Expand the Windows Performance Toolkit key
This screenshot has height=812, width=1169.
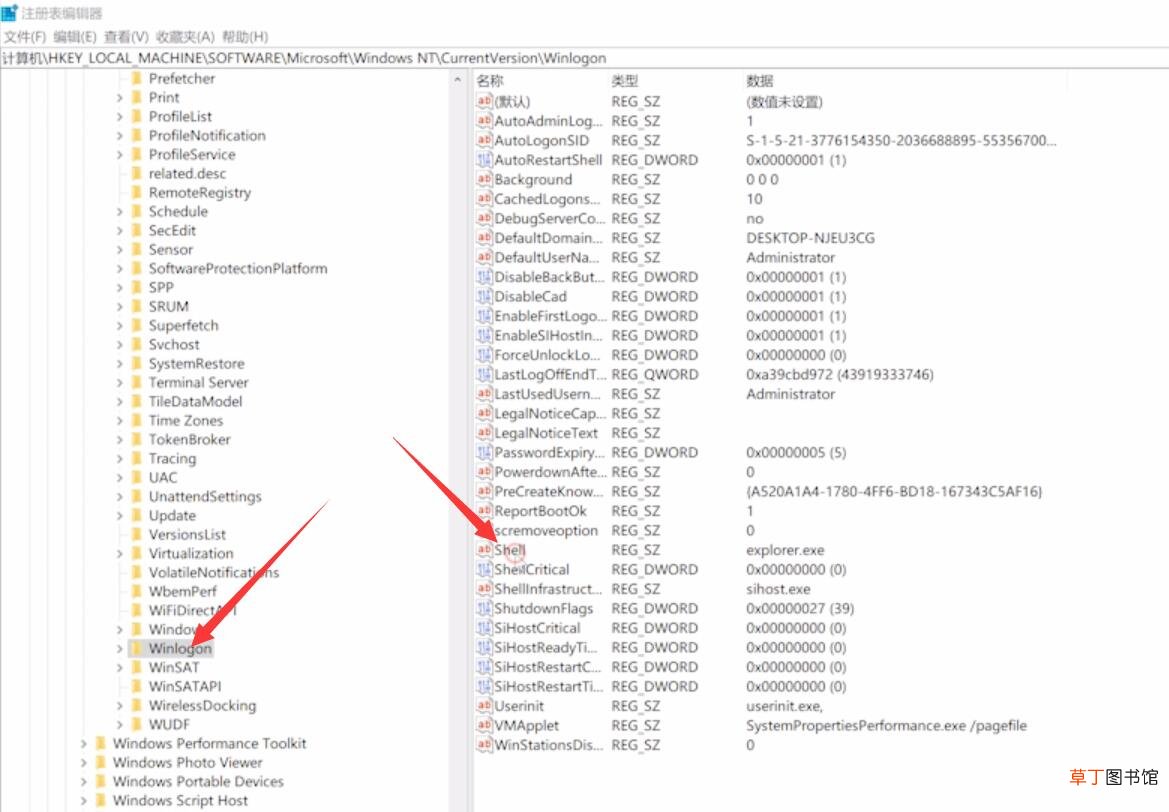pyautogui.click(x=84, y=743)
